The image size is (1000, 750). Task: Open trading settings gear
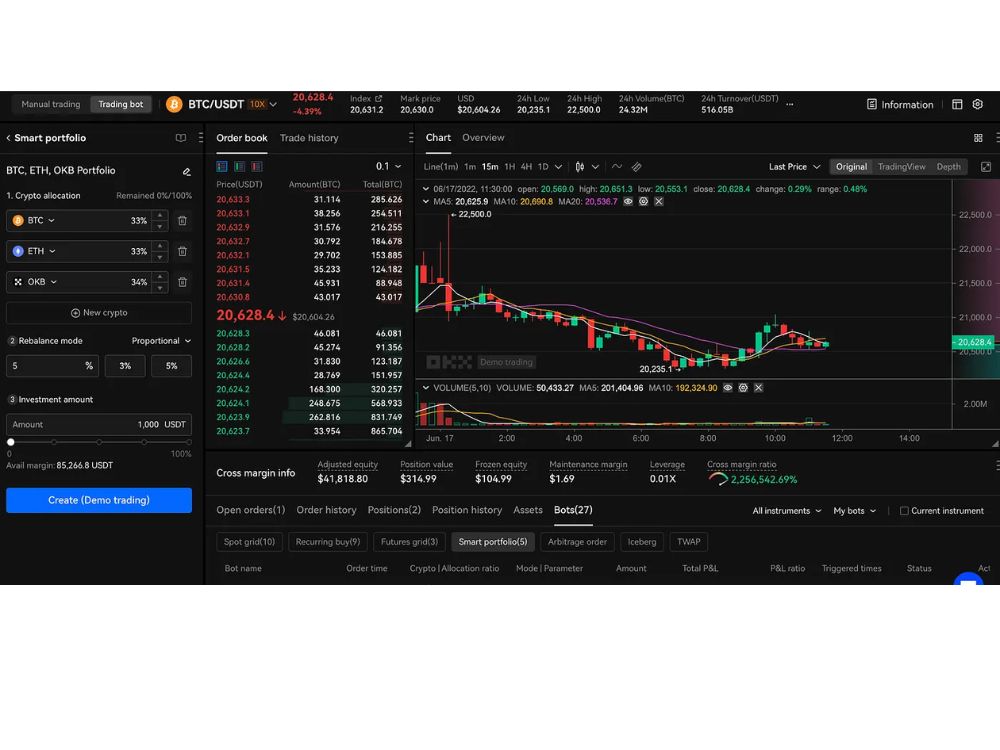tap(978, 105)
